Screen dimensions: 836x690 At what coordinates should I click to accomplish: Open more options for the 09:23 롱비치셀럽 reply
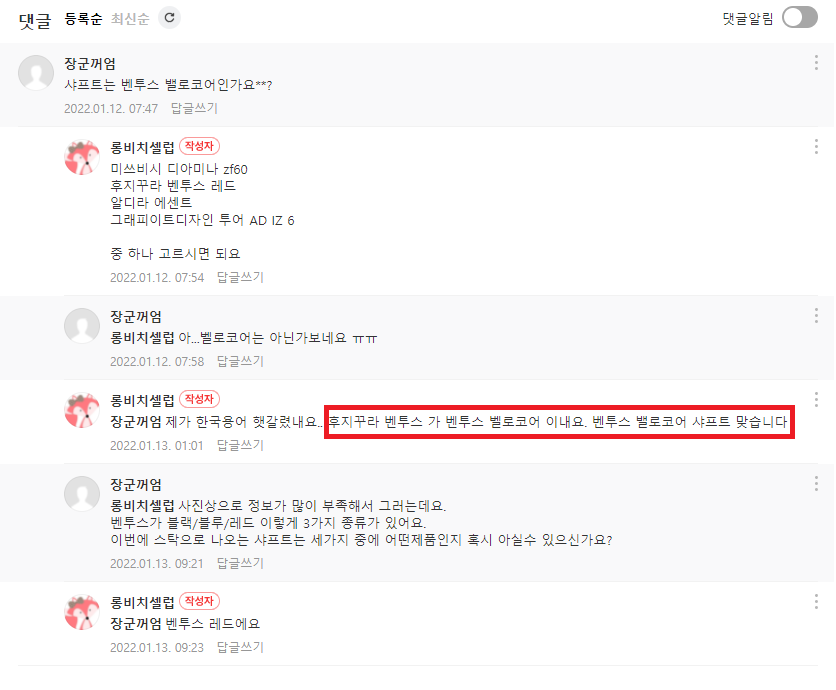pyautogui.click(x=816, y=601)
